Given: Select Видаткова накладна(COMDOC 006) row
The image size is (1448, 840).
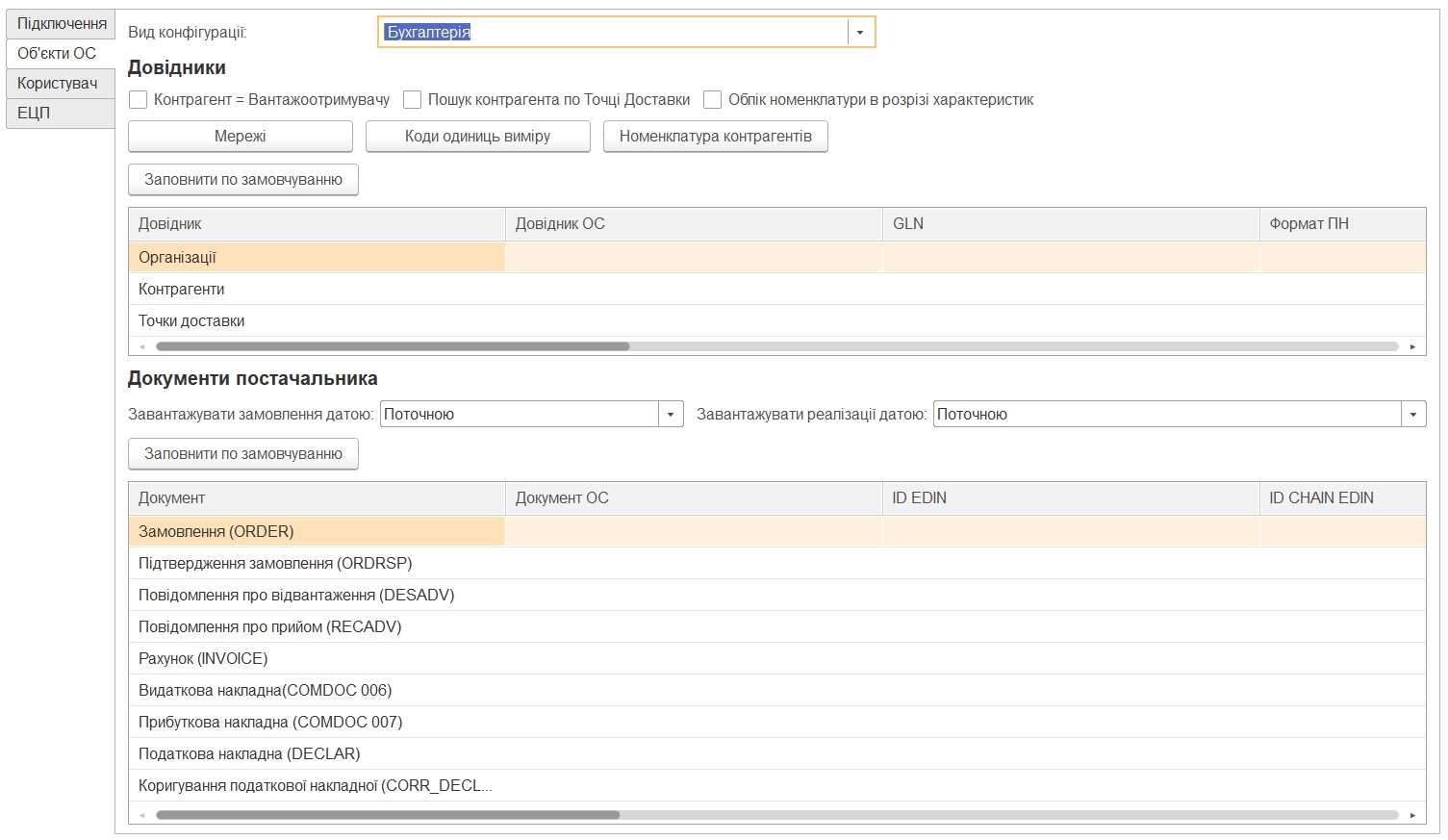Looking at the screenshot, I should point(776,690).
